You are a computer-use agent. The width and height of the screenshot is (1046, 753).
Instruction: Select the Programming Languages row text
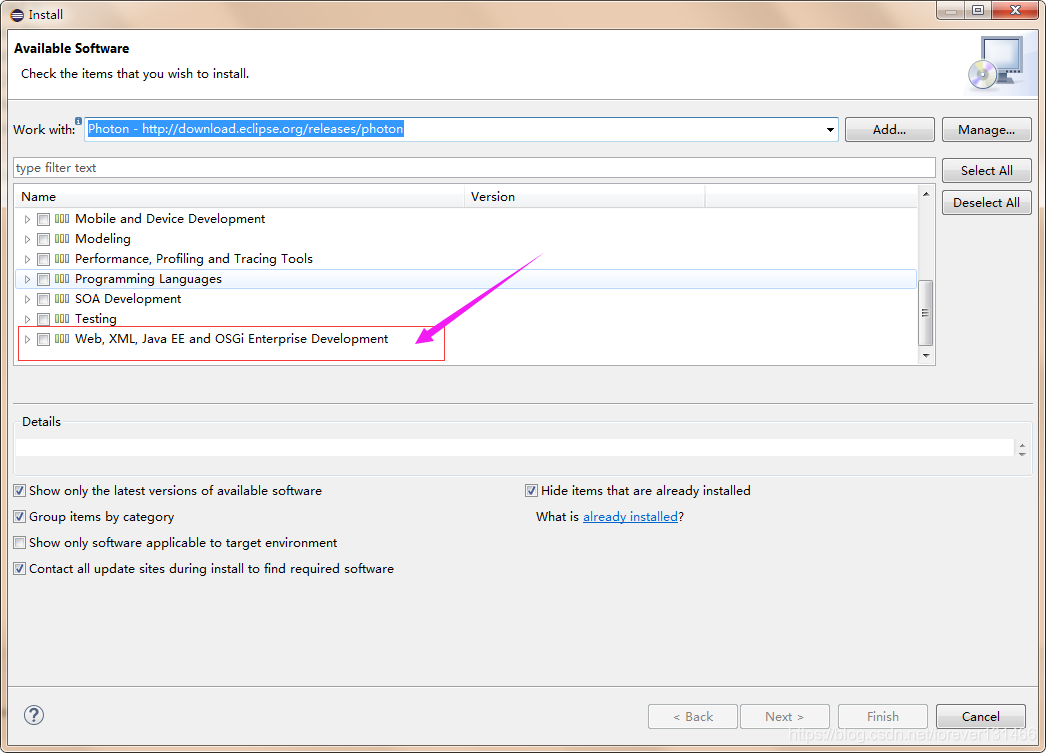click(148, 279)
